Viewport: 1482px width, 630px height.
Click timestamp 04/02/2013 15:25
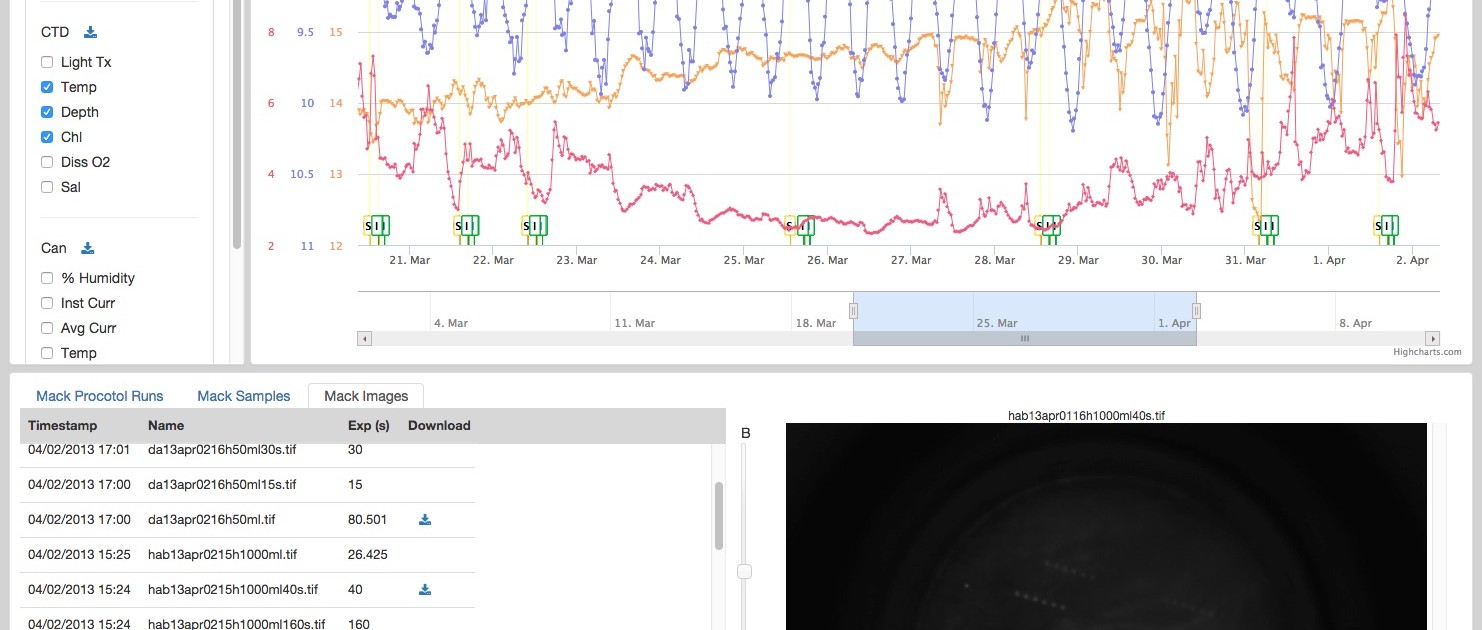click(x=79, y=555)
